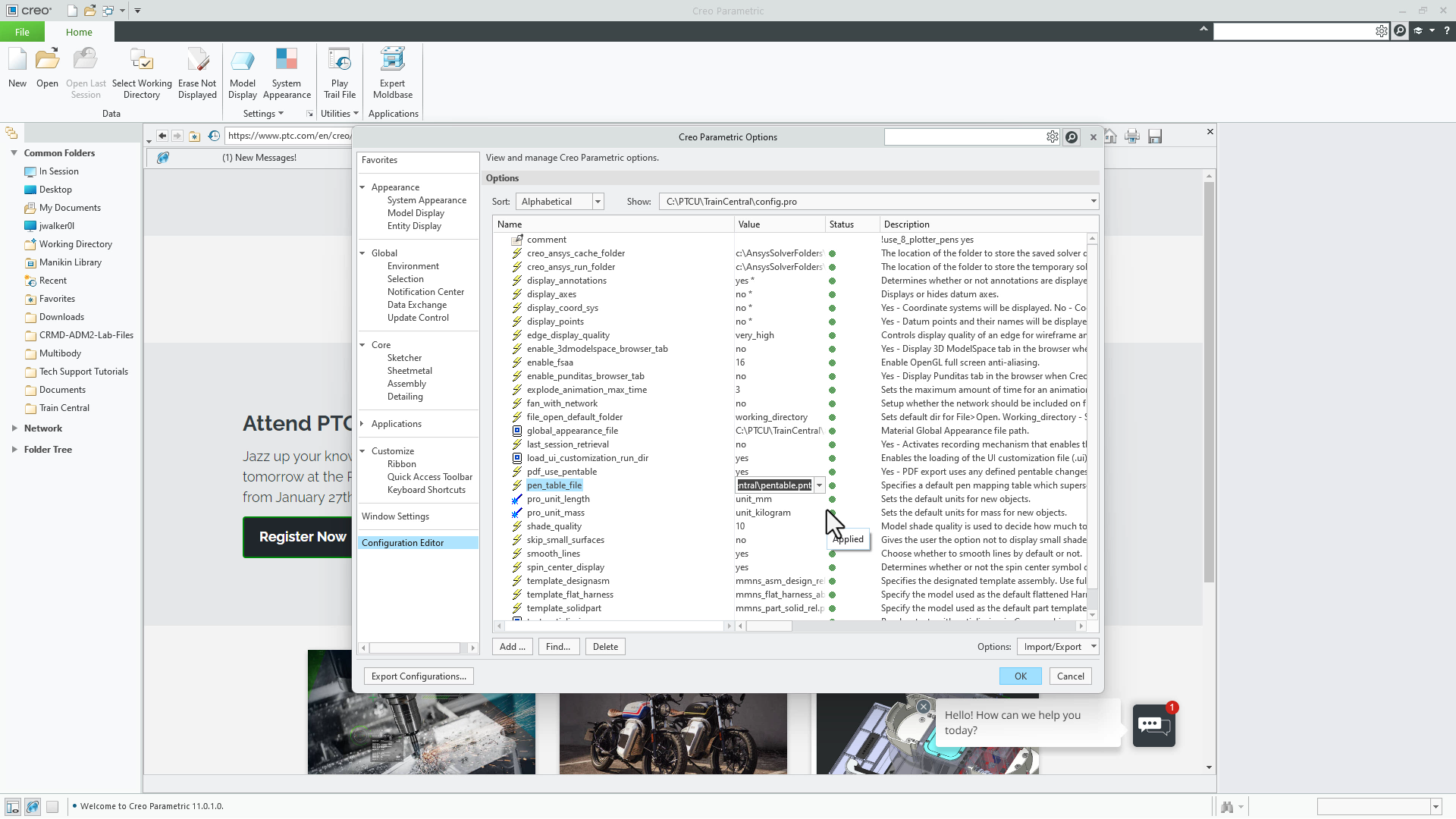Expand the Applications category

362,424
